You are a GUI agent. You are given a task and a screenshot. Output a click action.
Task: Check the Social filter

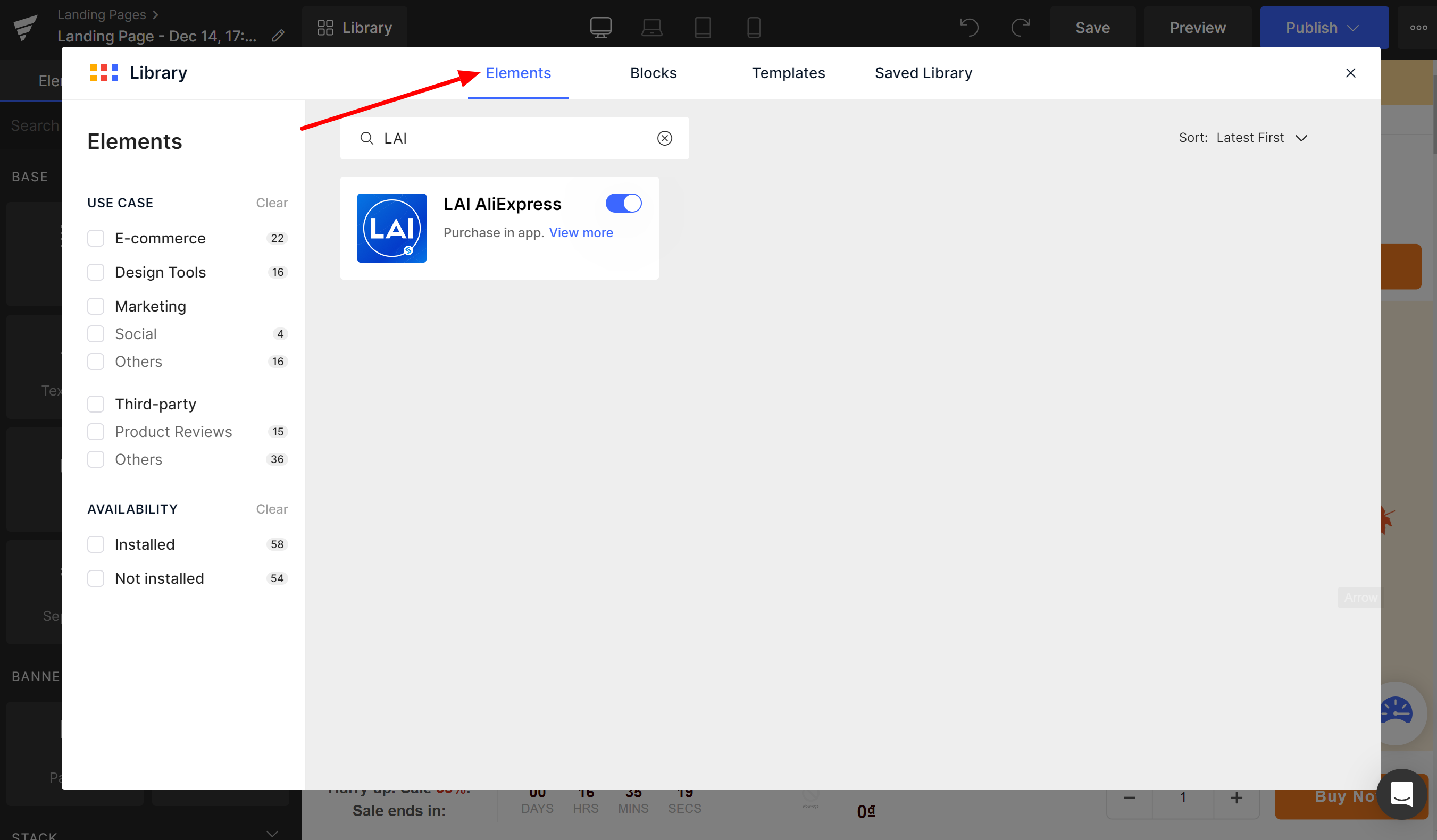click(96, 334)
